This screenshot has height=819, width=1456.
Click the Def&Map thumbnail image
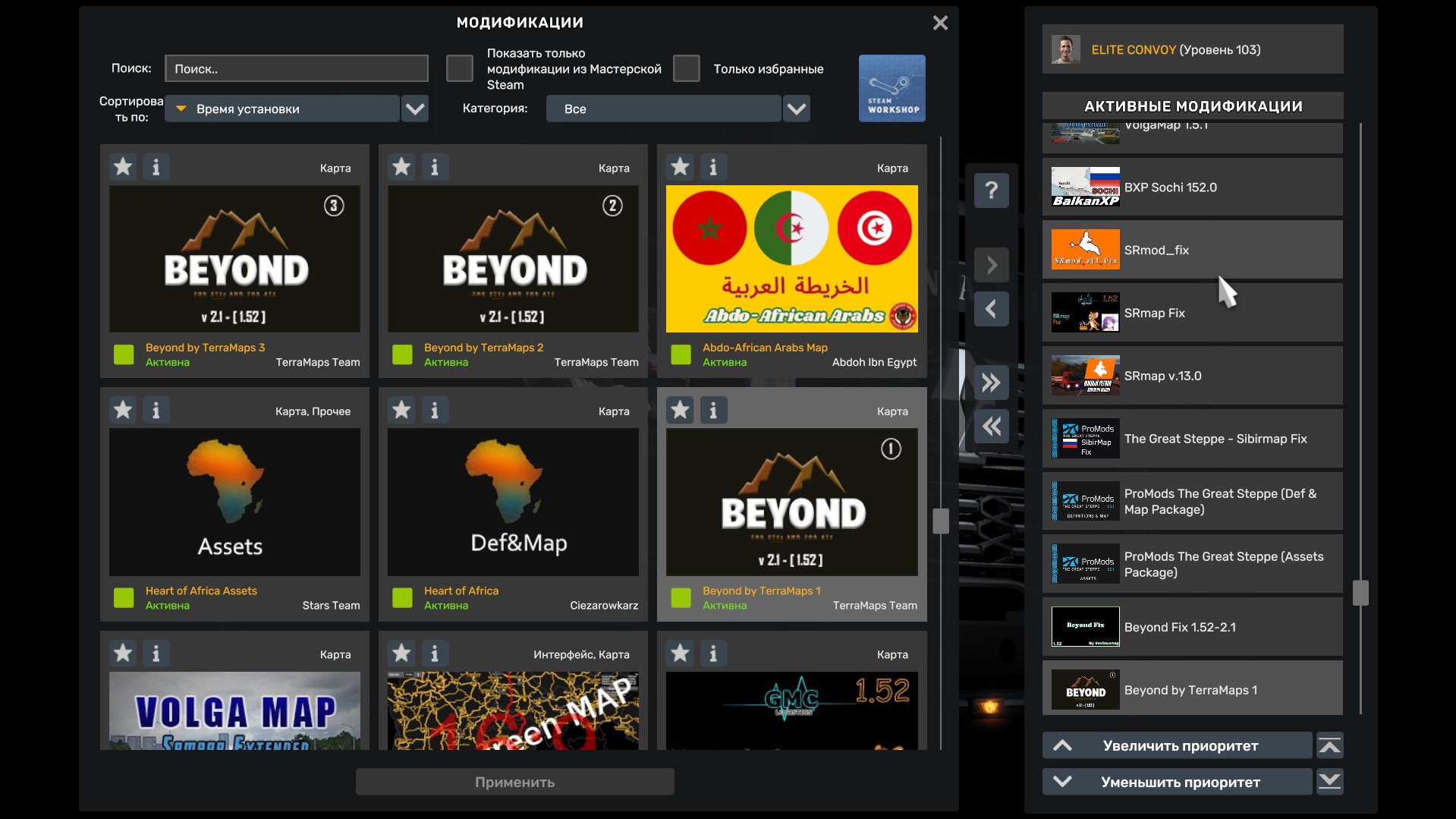pyautogui.click(x=513, y=502)
